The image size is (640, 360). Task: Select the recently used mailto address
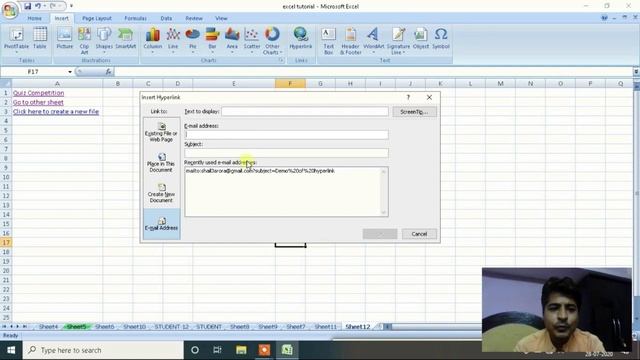pos(260,171)
